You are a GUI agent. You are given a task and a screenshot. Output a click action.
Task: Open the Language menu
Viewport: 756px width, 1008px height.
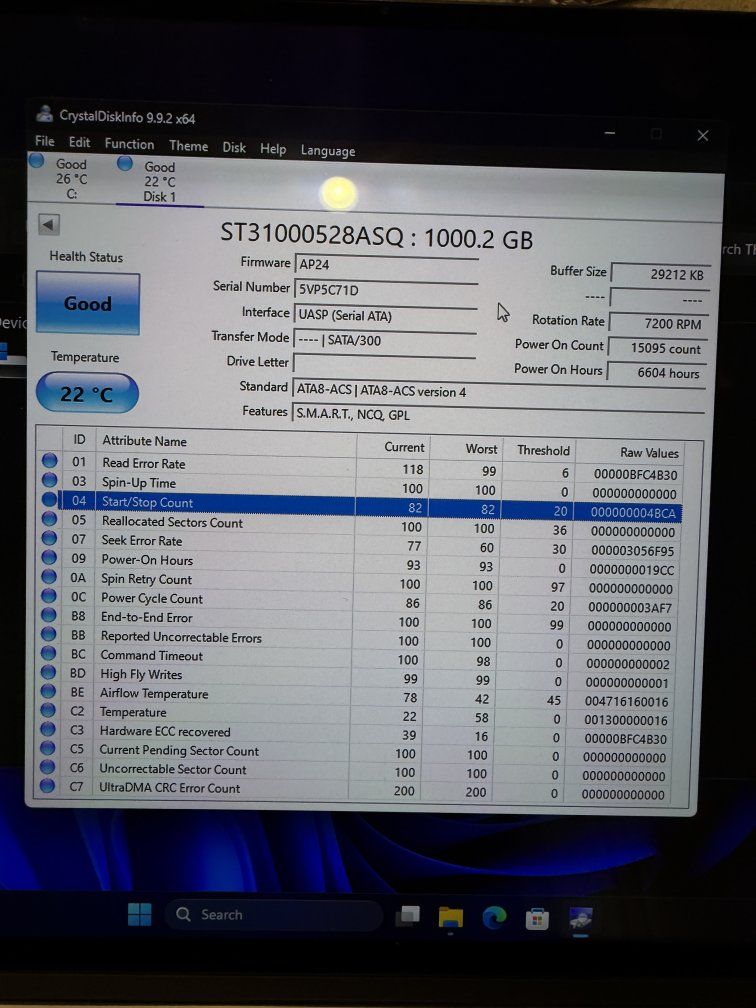[328, 151]
